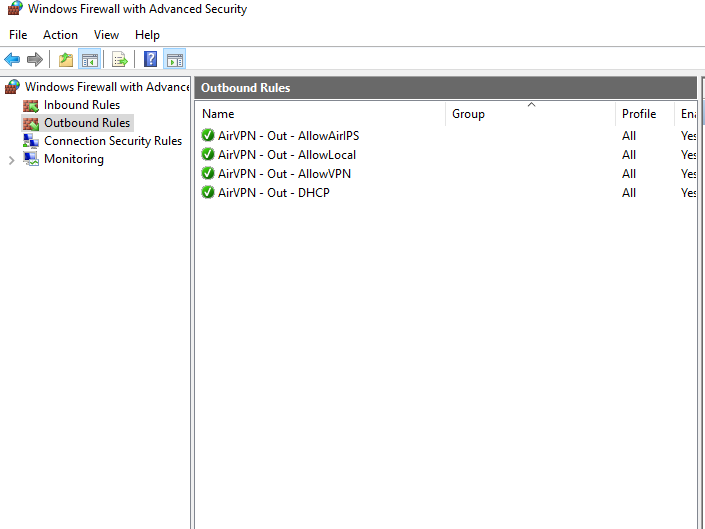This screenshot has width=705, height=529.
Task: Select Inbound Rules in the tree
Action: pos(82,105)
